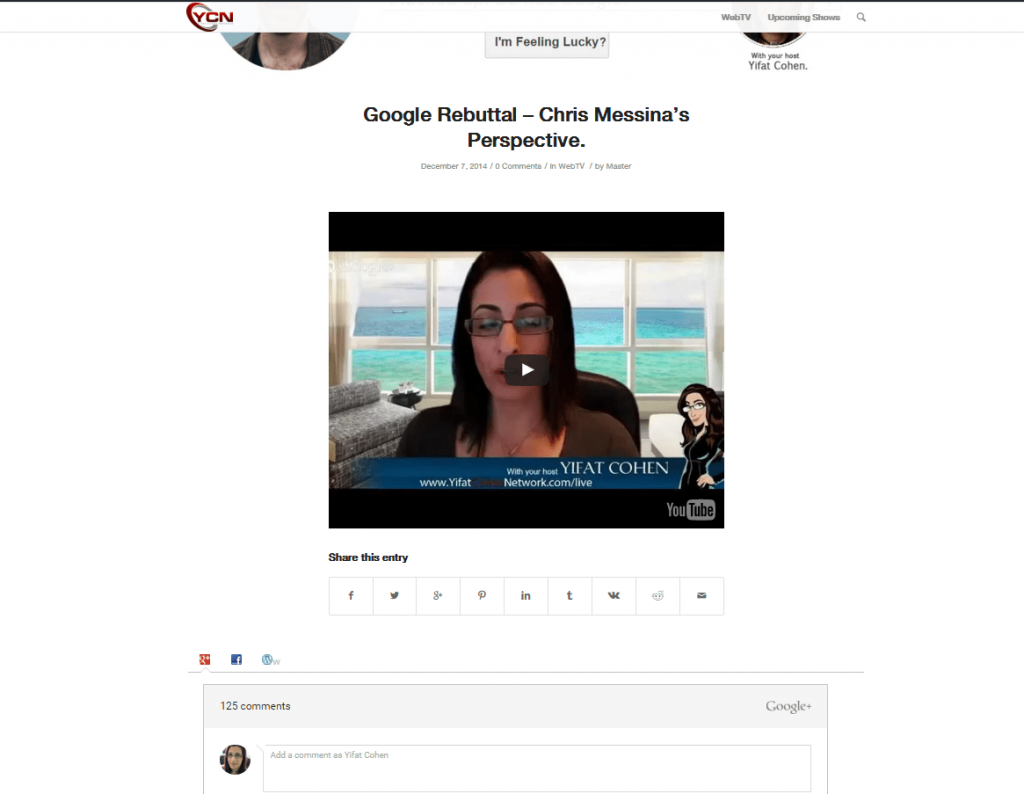
Task: Share this entry on LinkedIn
Action: point(526,596)
